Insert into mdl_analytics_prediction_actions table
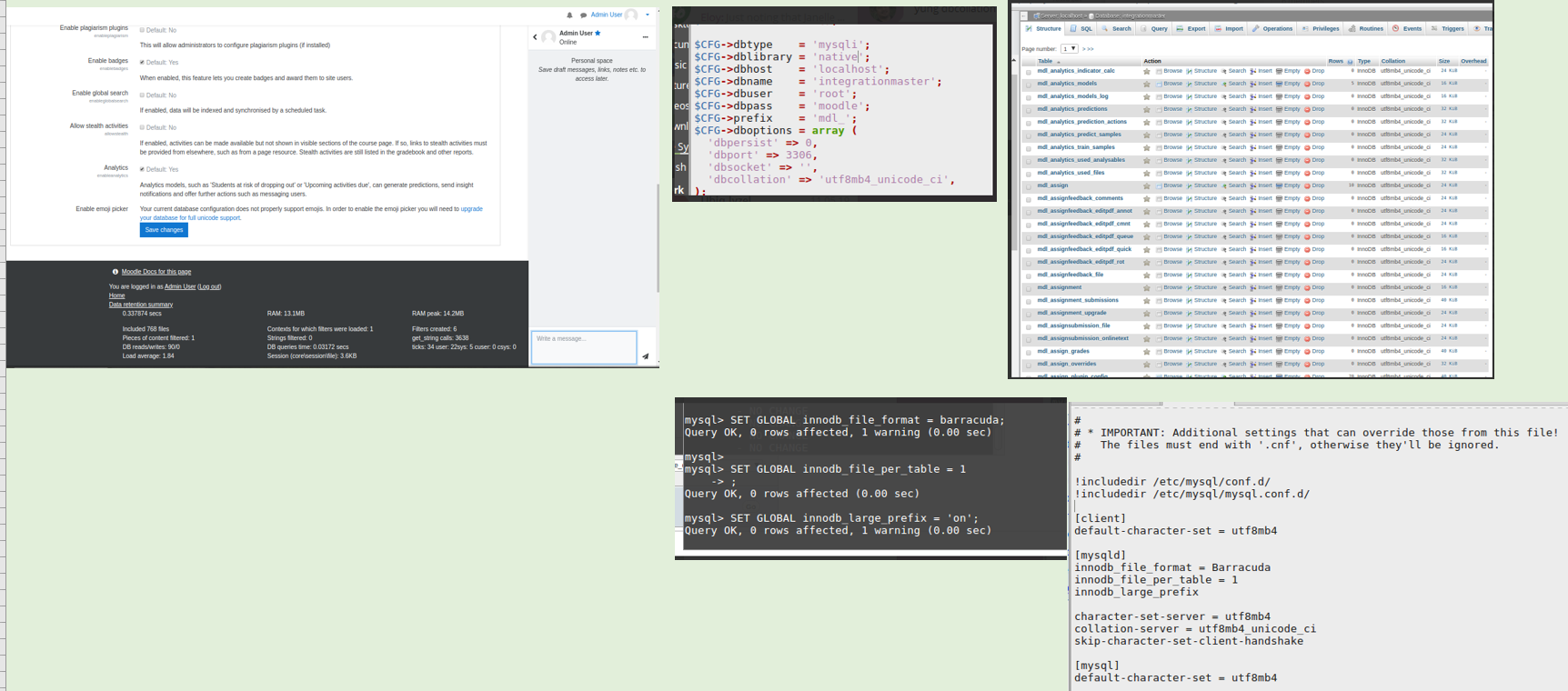 tap(1261, 122)
